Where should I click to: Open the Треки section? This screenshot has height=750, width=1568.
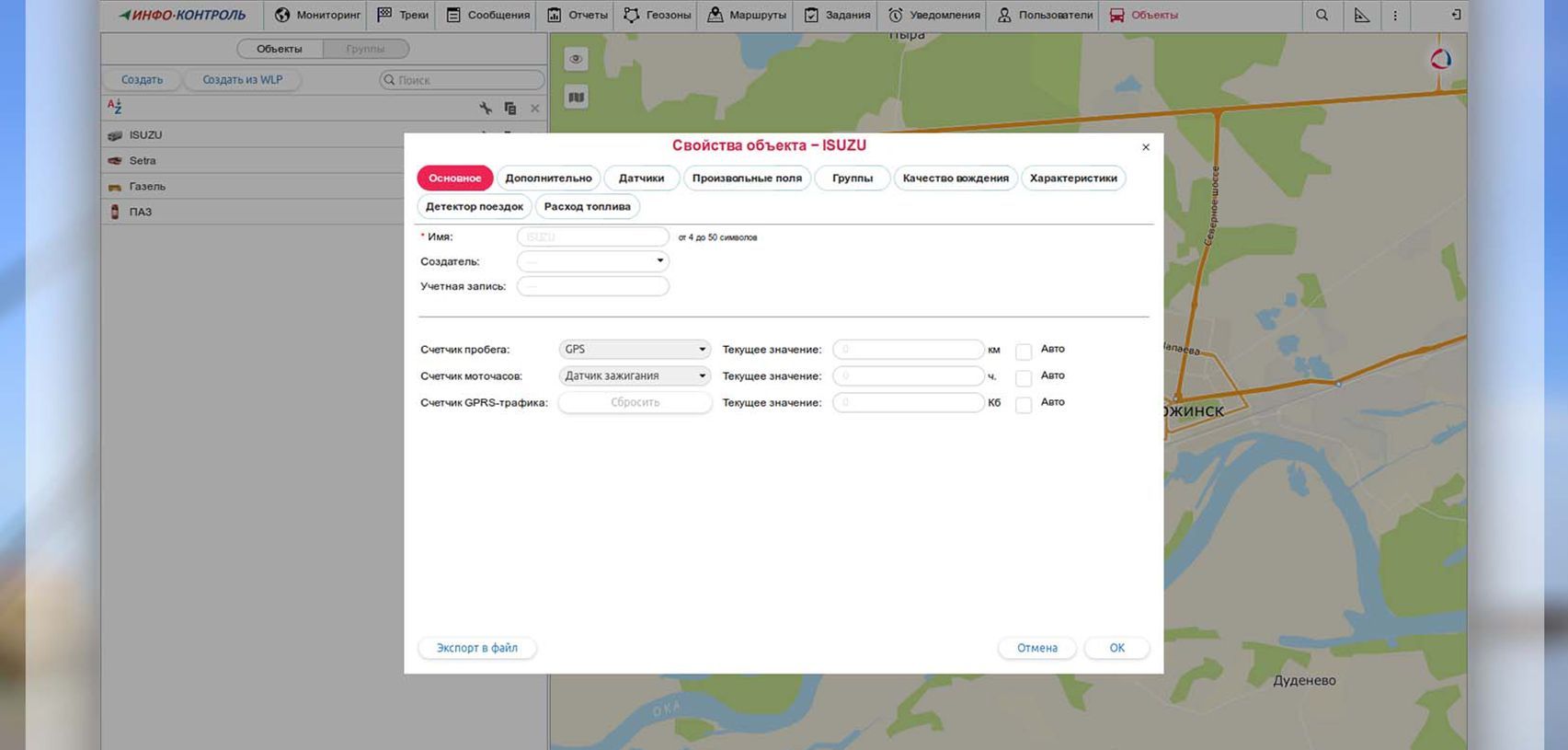403,15
